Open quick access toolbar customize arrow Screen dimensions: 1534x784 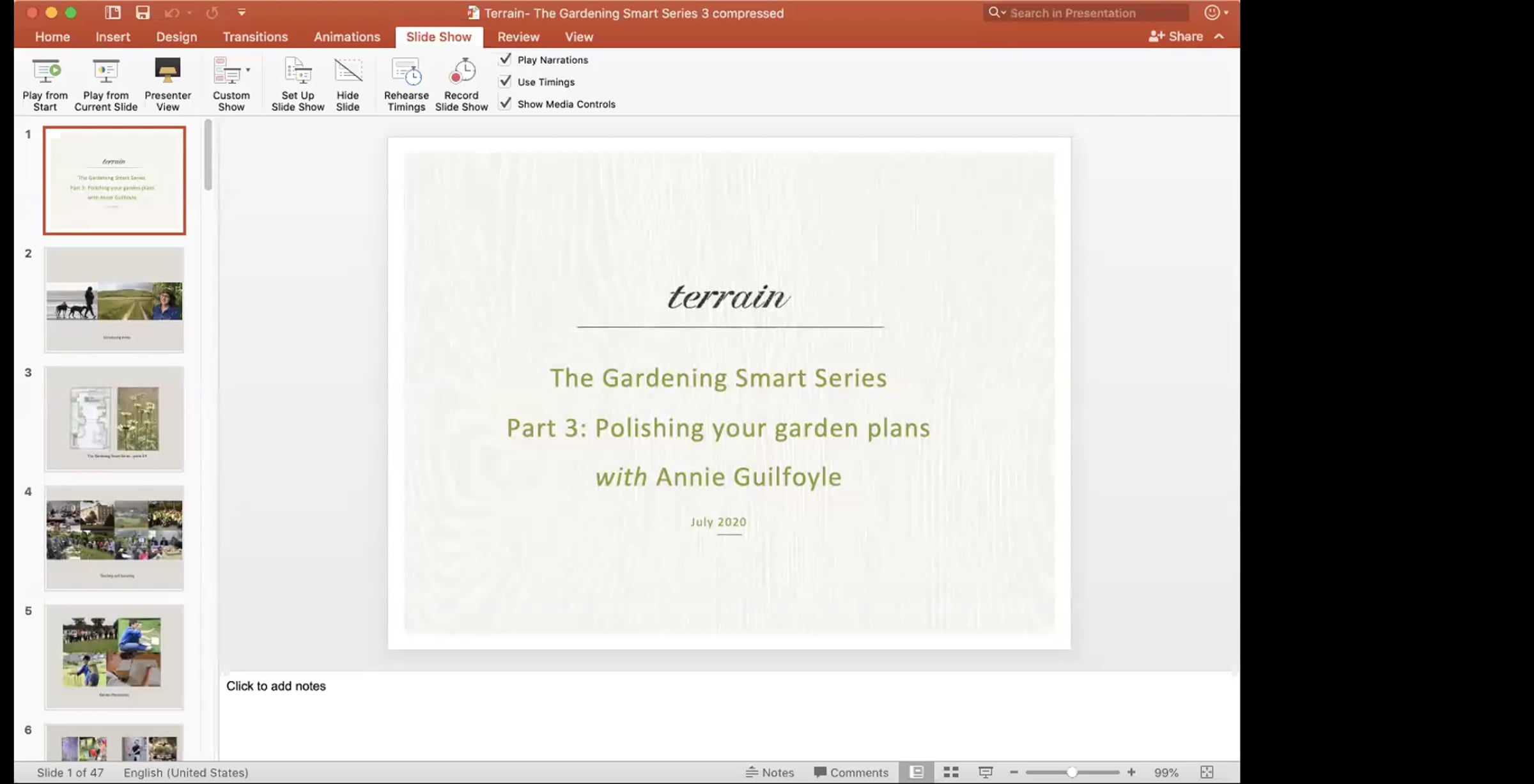[x=242, y=12]
